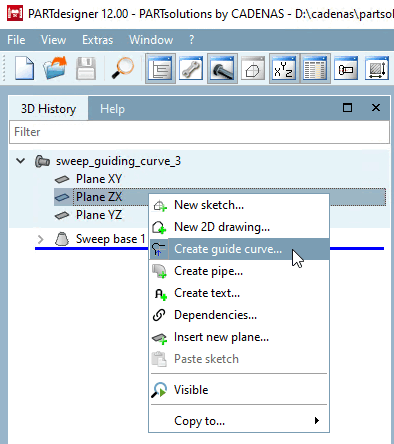Image resolution: width=394 pixels, height=444 pixels.
Task: Toggle Visible in the context menu
Action: (239, 390)
